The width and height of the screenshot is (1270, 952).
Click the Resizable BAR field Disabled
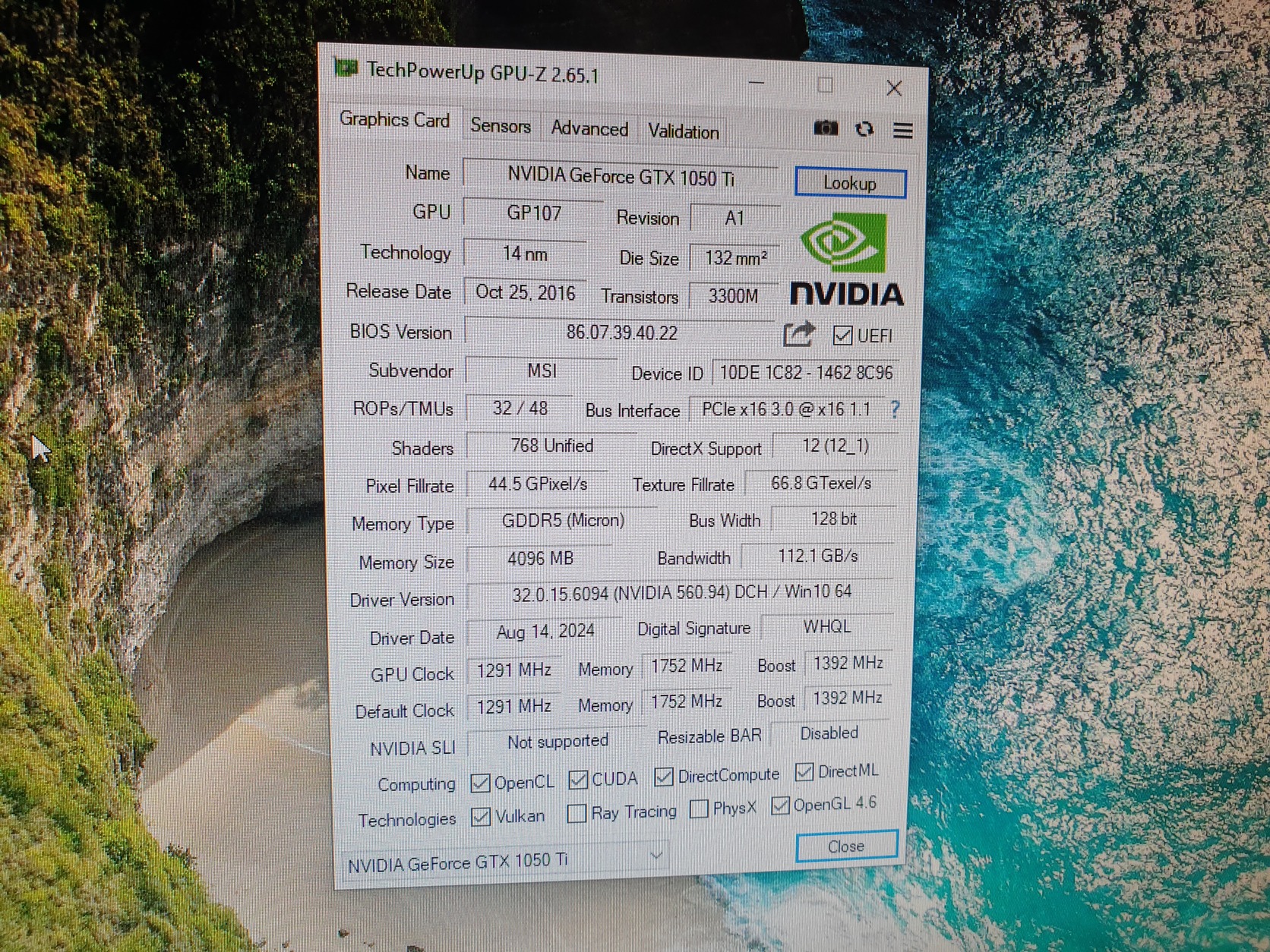point(829,733)
